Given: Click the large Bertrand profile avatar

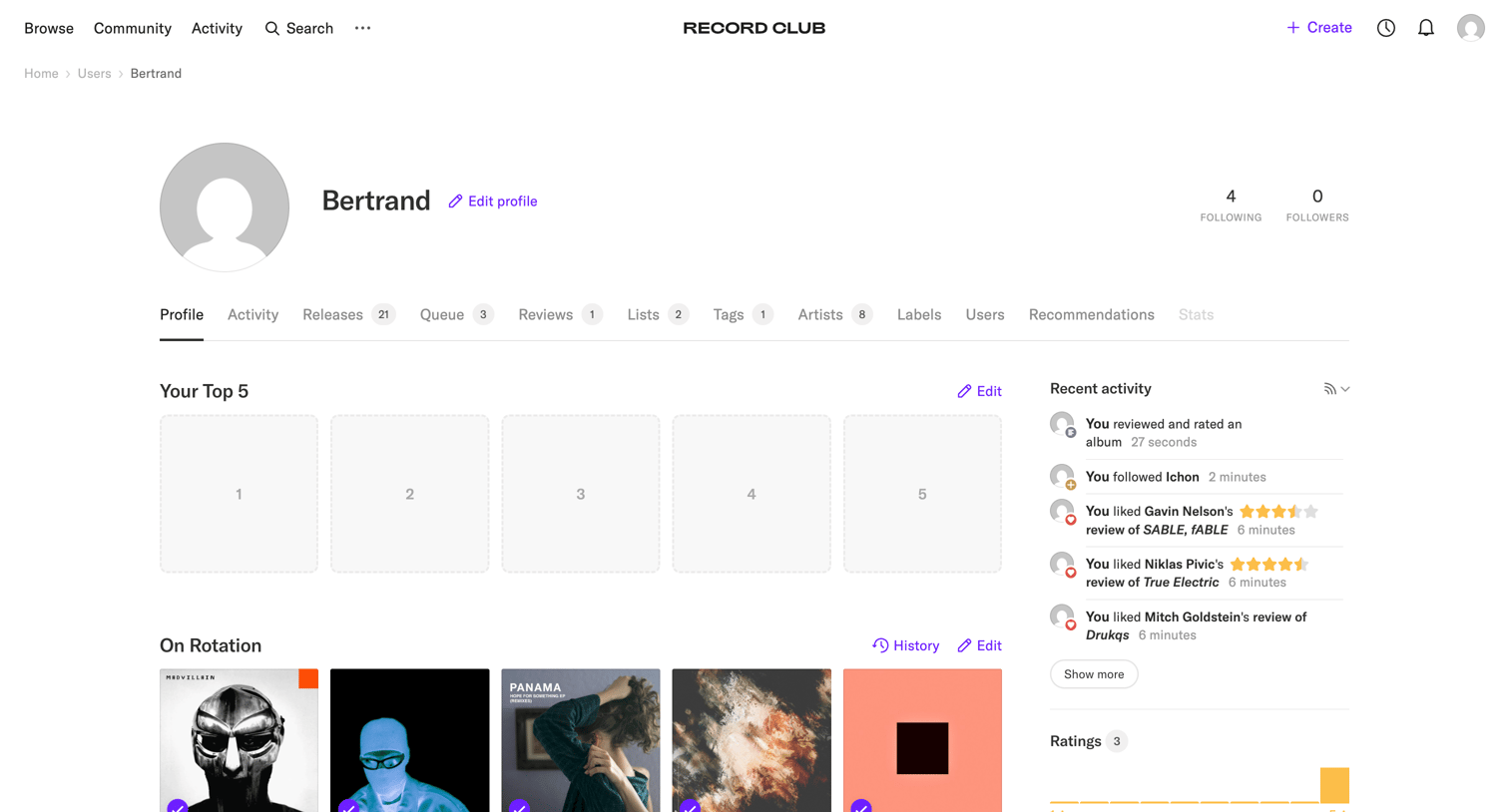Looking at the screenshot, I should tap(225, 207).
